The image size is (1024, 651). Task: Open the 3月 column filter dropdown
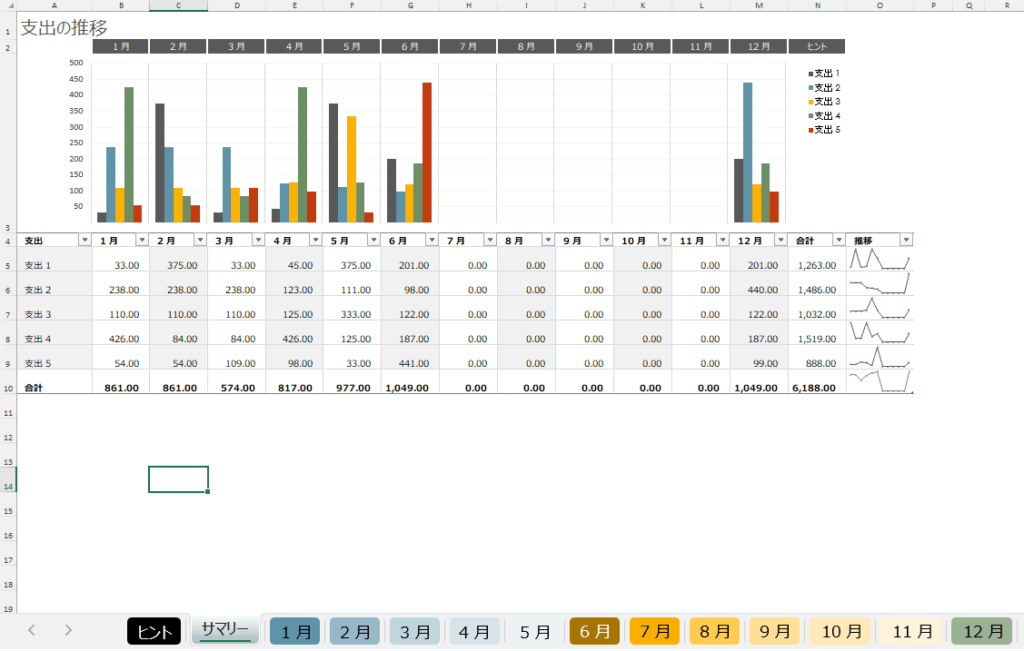pyautogui.click(x=258, y=240)
